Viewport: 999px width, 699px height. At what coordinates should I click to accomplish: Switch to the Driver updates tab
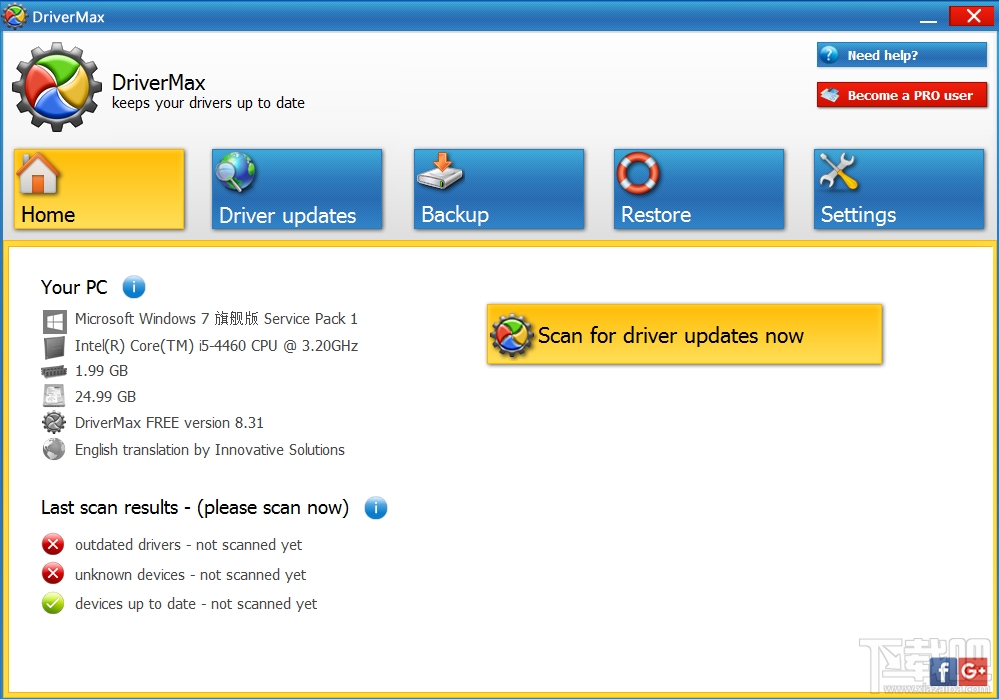pyautogui.click(x=297, y=189)
